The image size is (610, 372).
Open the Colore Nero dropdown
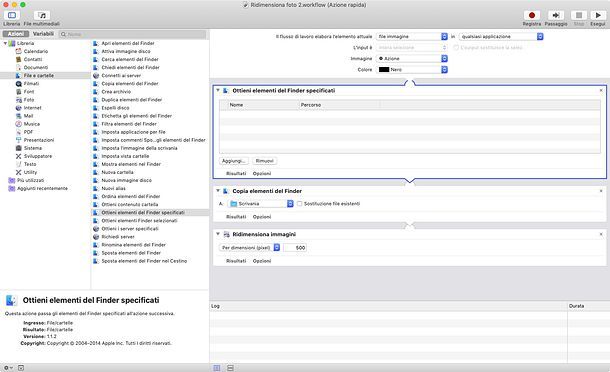tap(412, 69)
